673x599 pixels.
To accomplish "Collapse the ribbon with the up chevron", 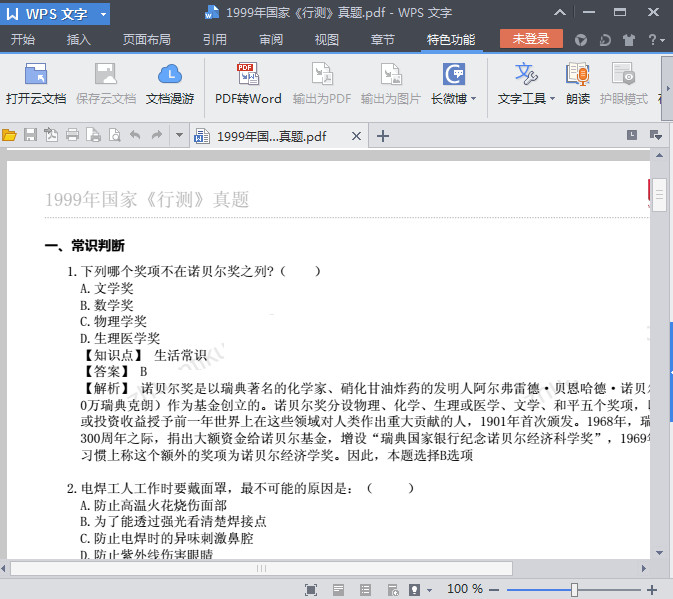I will 560,12.
